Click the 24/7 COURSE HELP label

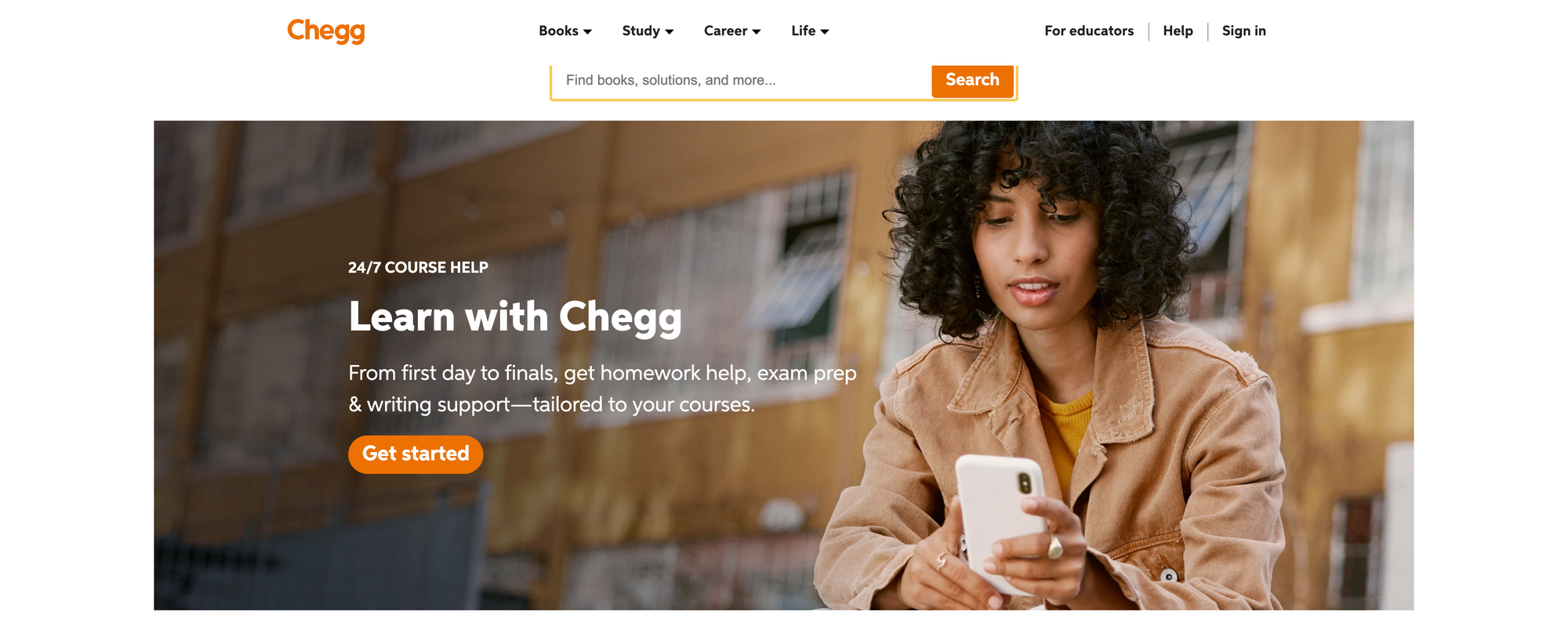click(418, 268)
